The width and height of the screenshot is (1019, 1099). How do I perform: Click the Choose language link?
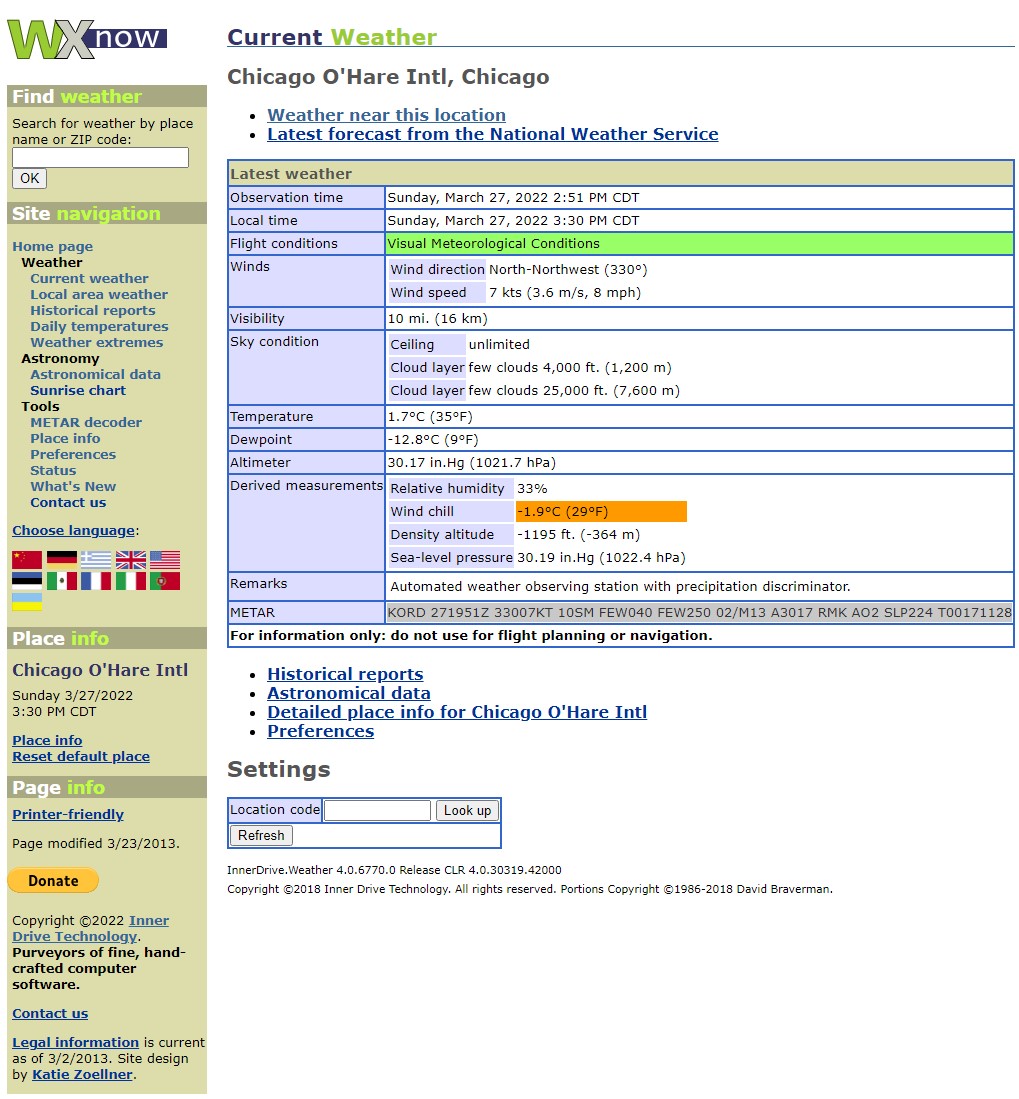click(74, 531)
